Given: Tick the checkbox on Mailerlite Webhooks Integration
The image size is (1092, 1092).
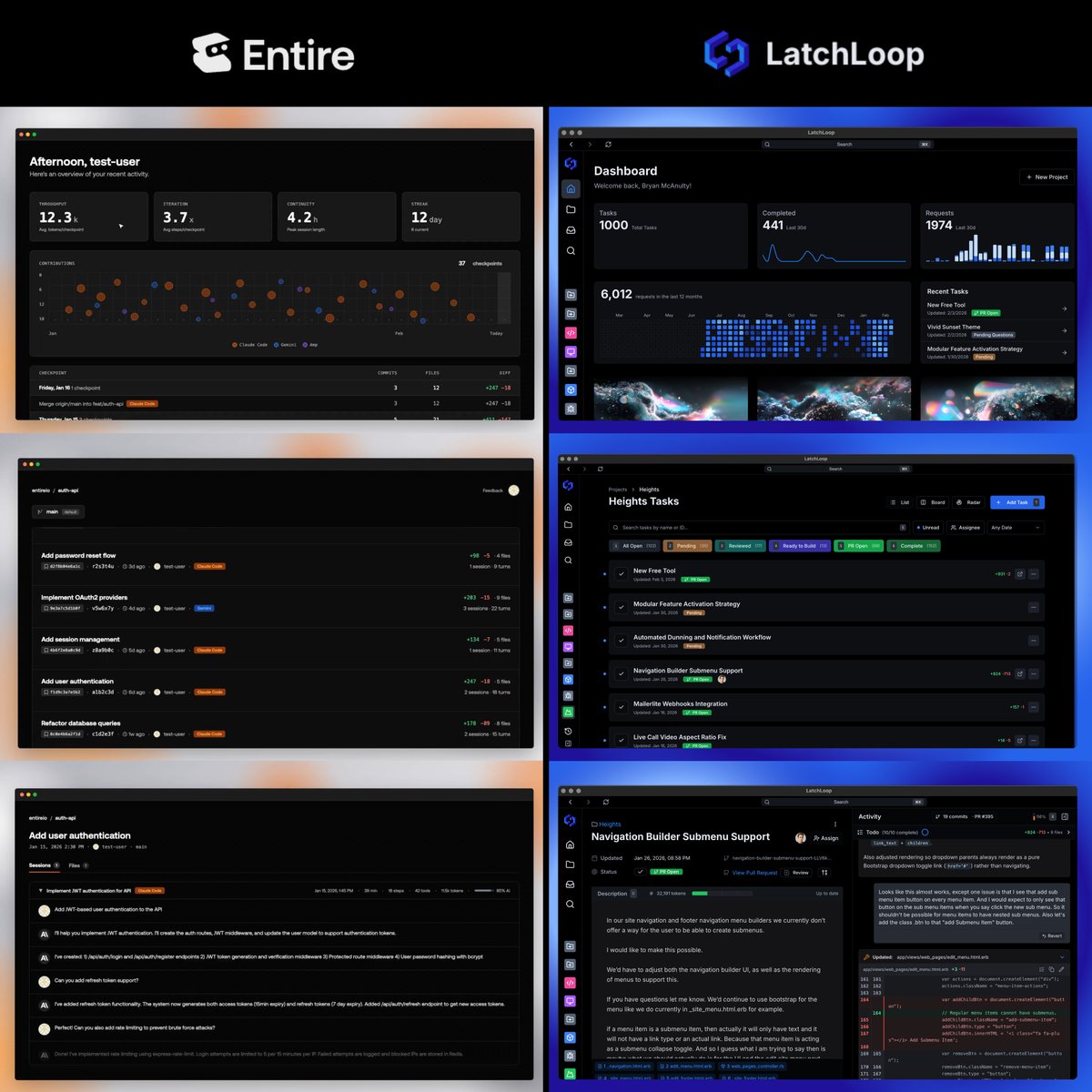Looking at the screenshot, I should 622,708.
